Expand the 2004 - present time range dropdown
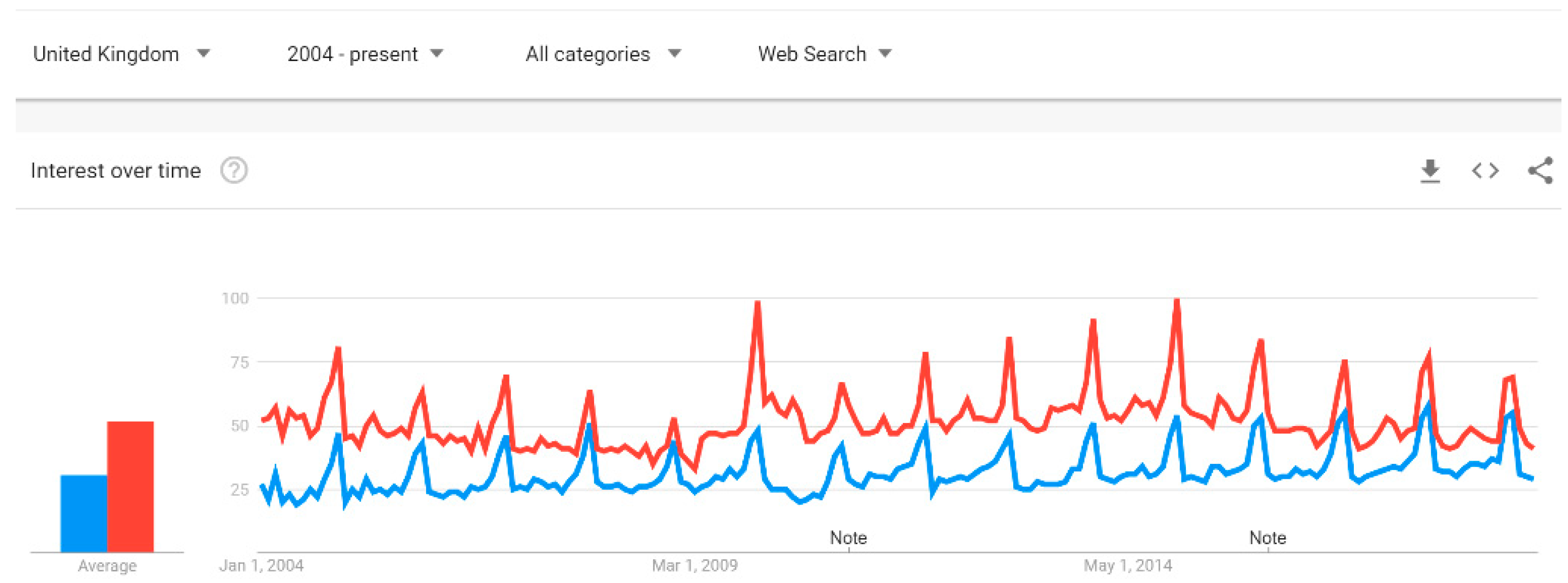Image resolution: width=1568 pixels, height=583 pixels. point(365,54)
